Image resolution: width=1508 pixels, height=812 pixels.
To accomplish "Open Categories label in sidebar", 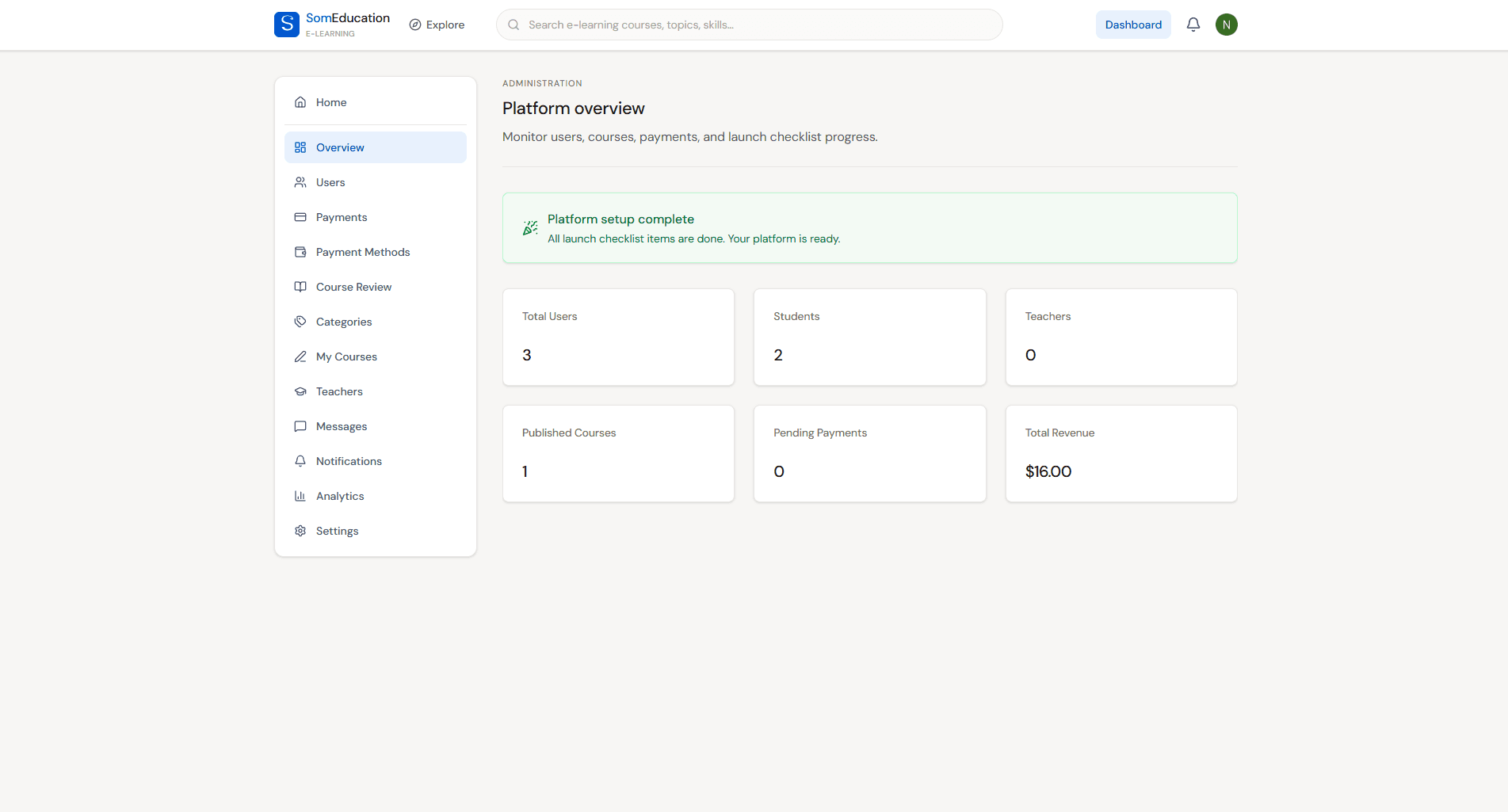I will [344, 322].
